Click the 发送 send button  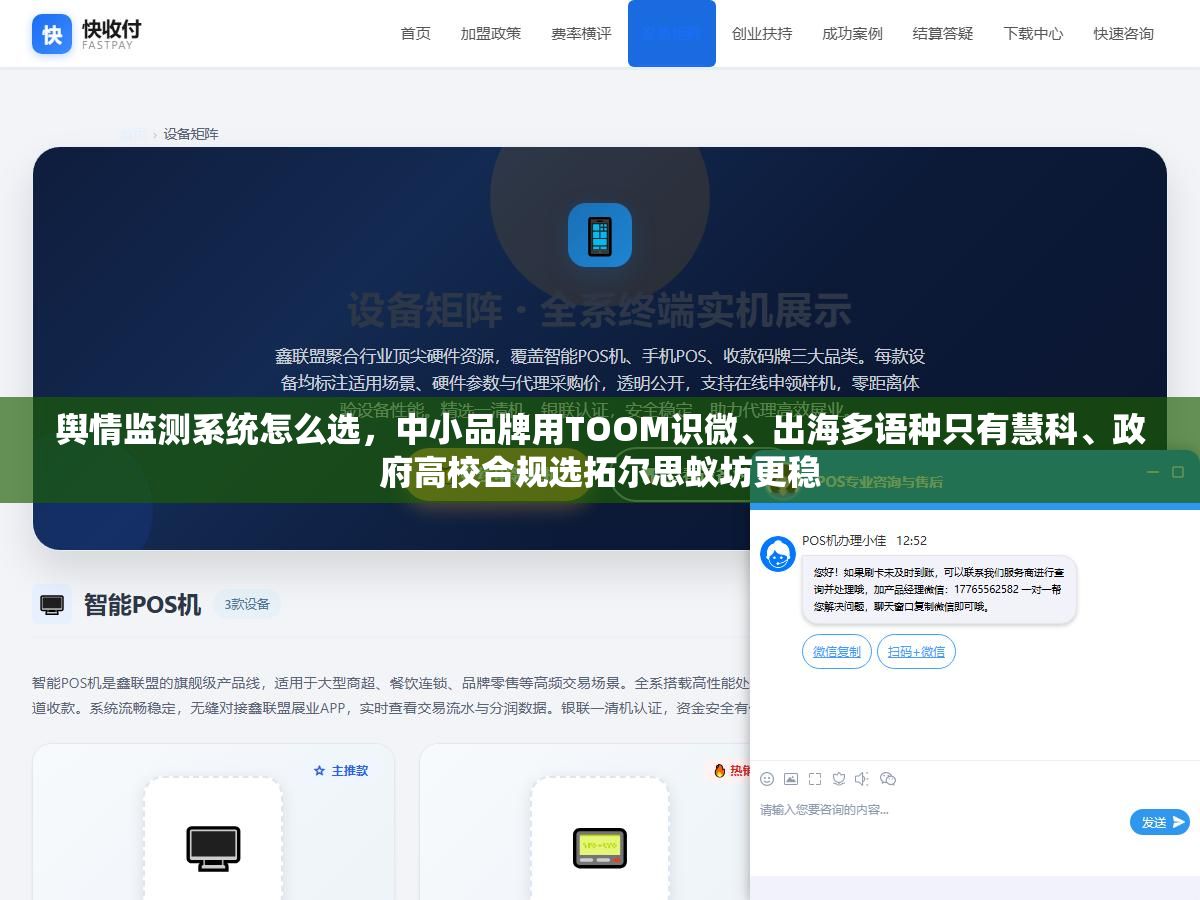(1160, 822)
